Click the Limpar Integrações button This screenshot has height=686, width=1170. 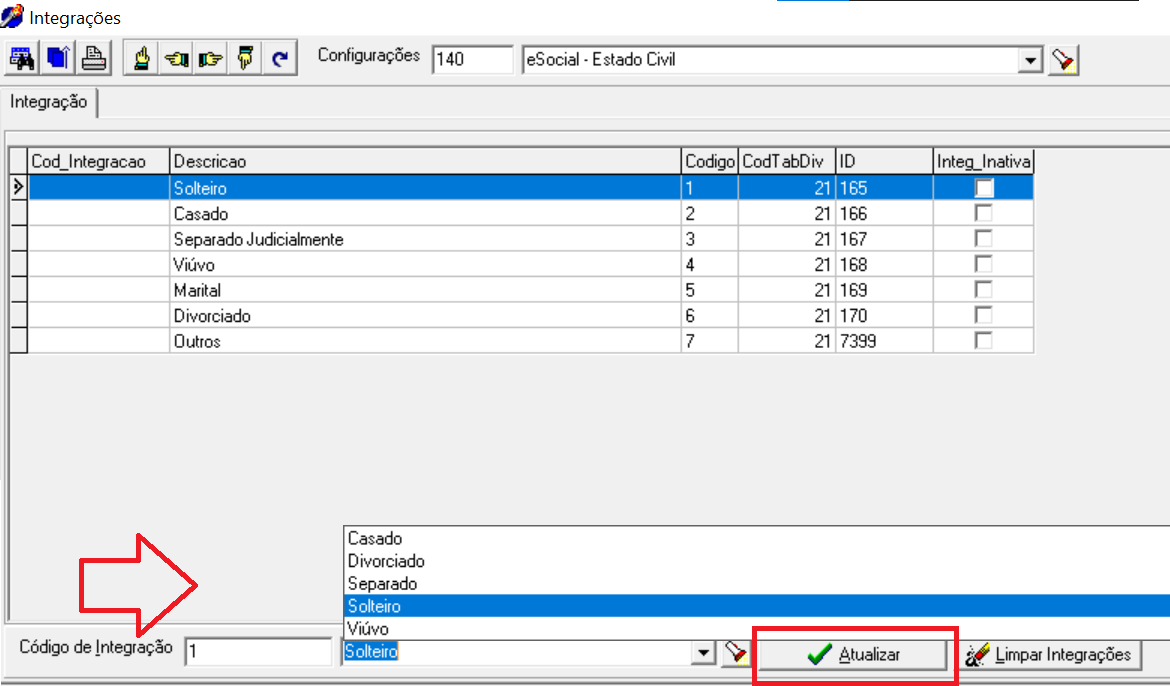(x=1052, y=655)
